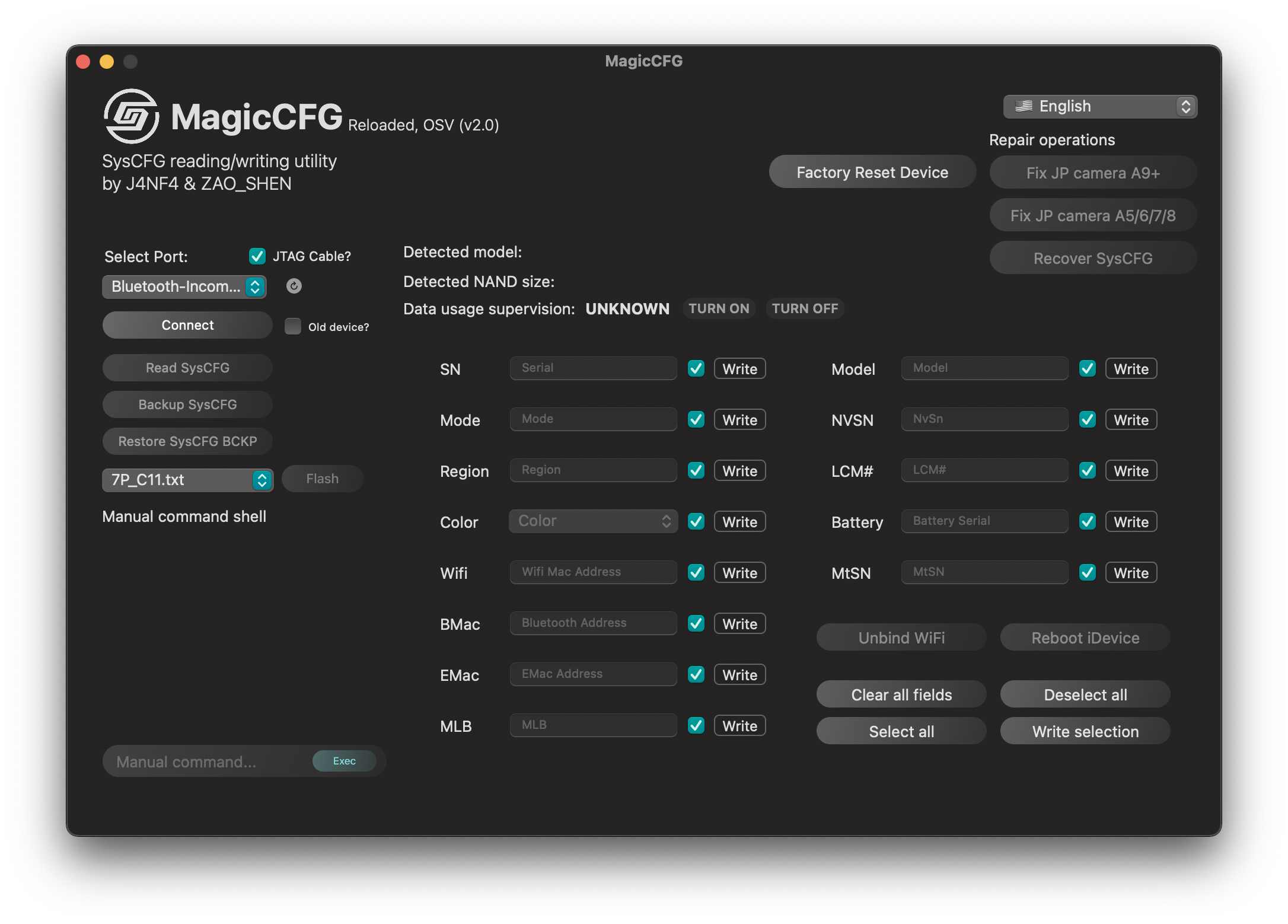Click the Exec button
This screenshot has height=924, width=1288.
345,761
